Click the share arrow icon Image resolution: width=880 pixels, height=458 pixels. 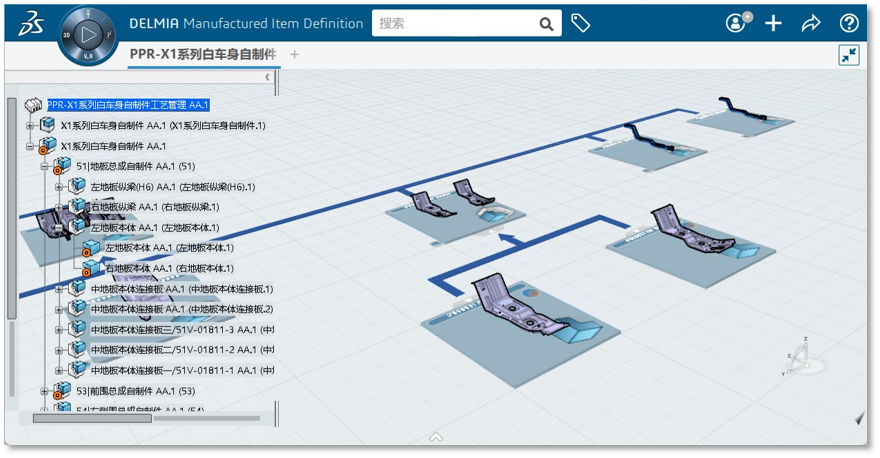[811, 23]
